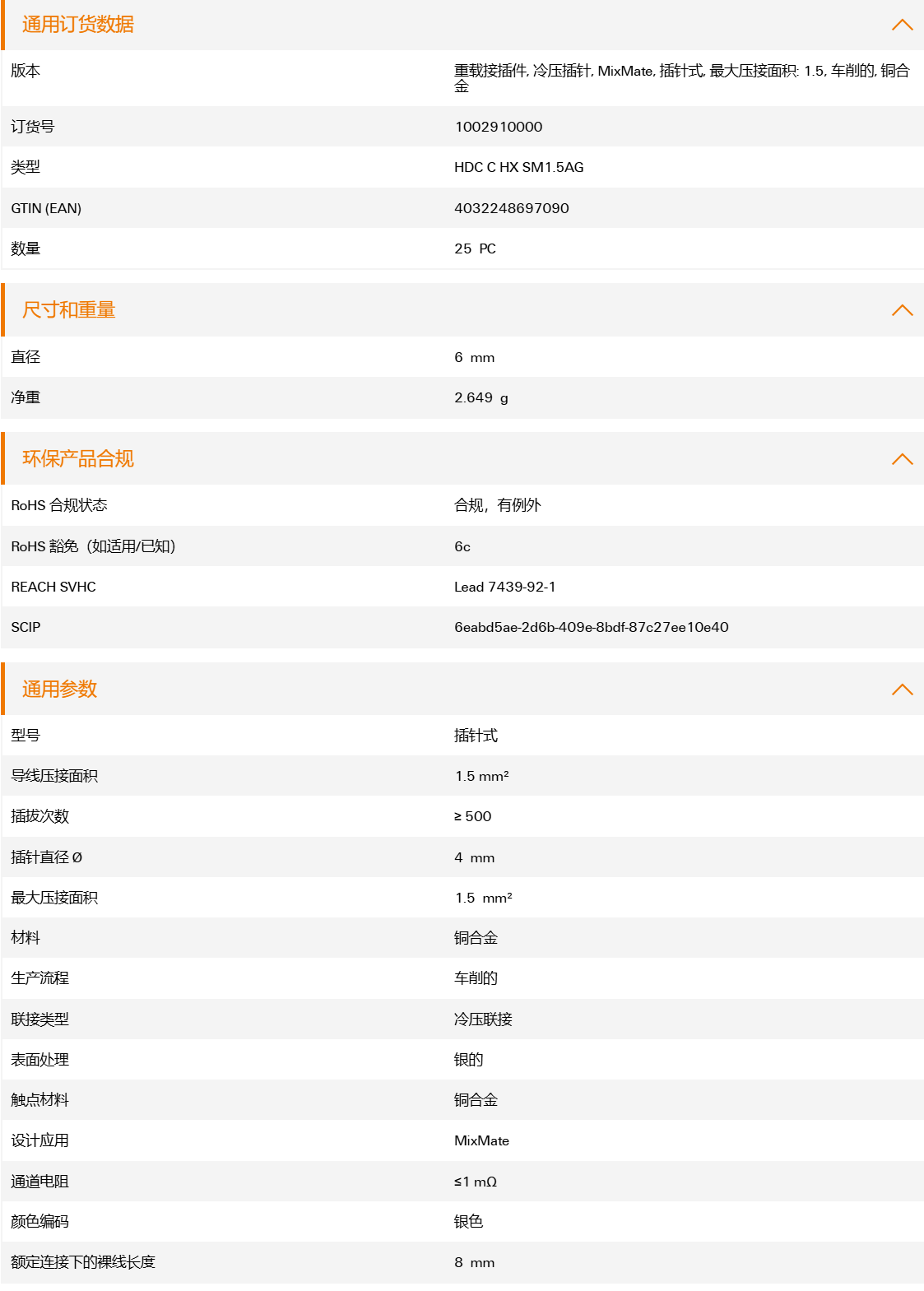924x1291 pixels.
Task: Click the 订货号 row label
Action: point(33,127)
